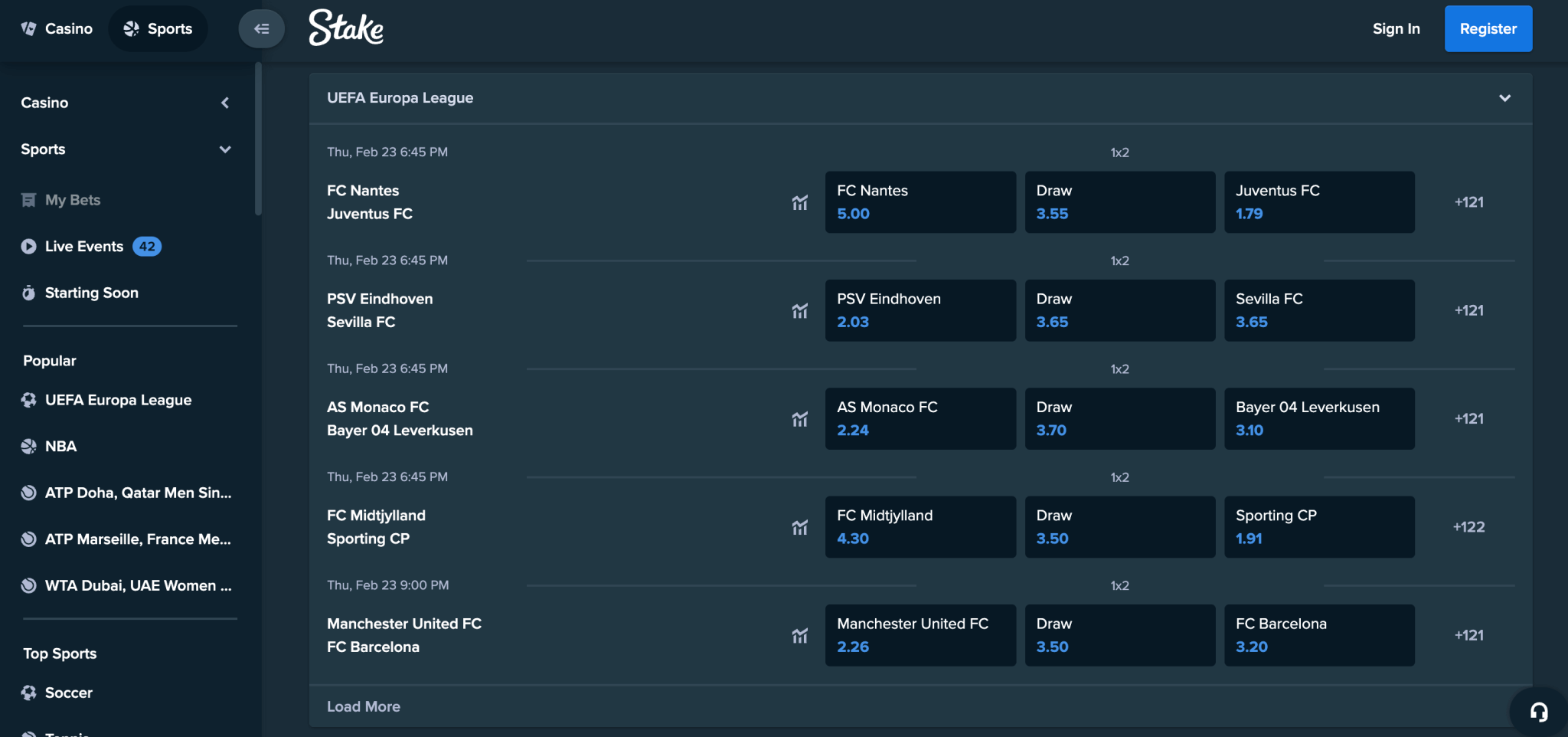Open the Starting Soon section
Screen dimensions: 1568x737
80,293
